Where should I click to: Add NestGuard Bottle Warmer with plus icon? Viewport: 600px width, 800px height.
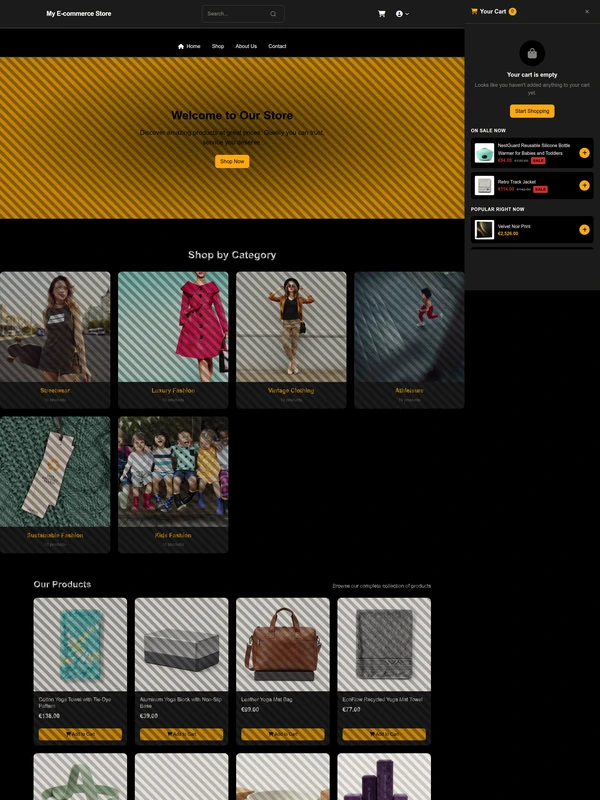coord(584,153)
